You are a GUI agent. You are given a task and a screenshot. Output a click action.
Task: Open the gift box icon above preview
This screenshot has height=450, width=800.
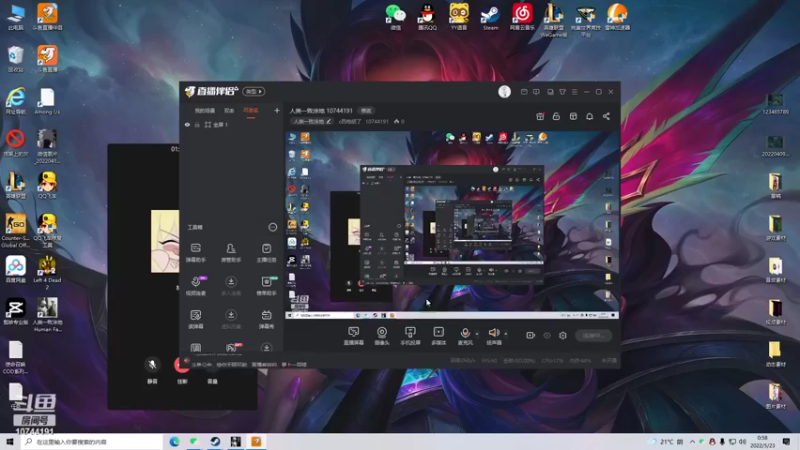pyautogui.click(x=540, y=116)
